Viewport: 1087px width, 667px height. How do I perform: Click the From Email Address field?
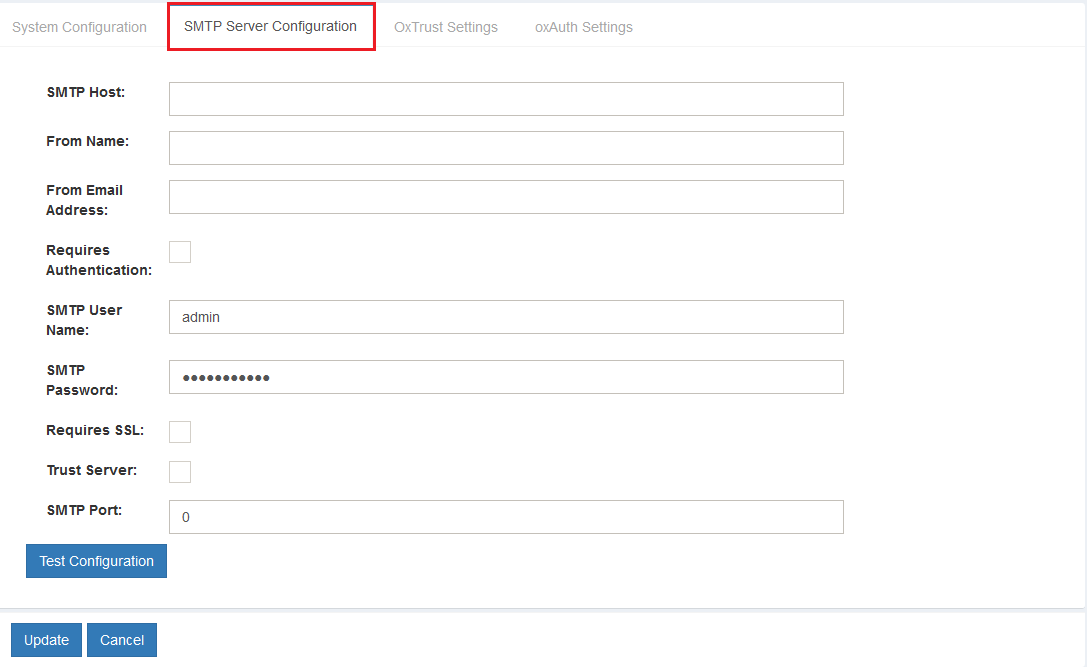coord(505,197)
